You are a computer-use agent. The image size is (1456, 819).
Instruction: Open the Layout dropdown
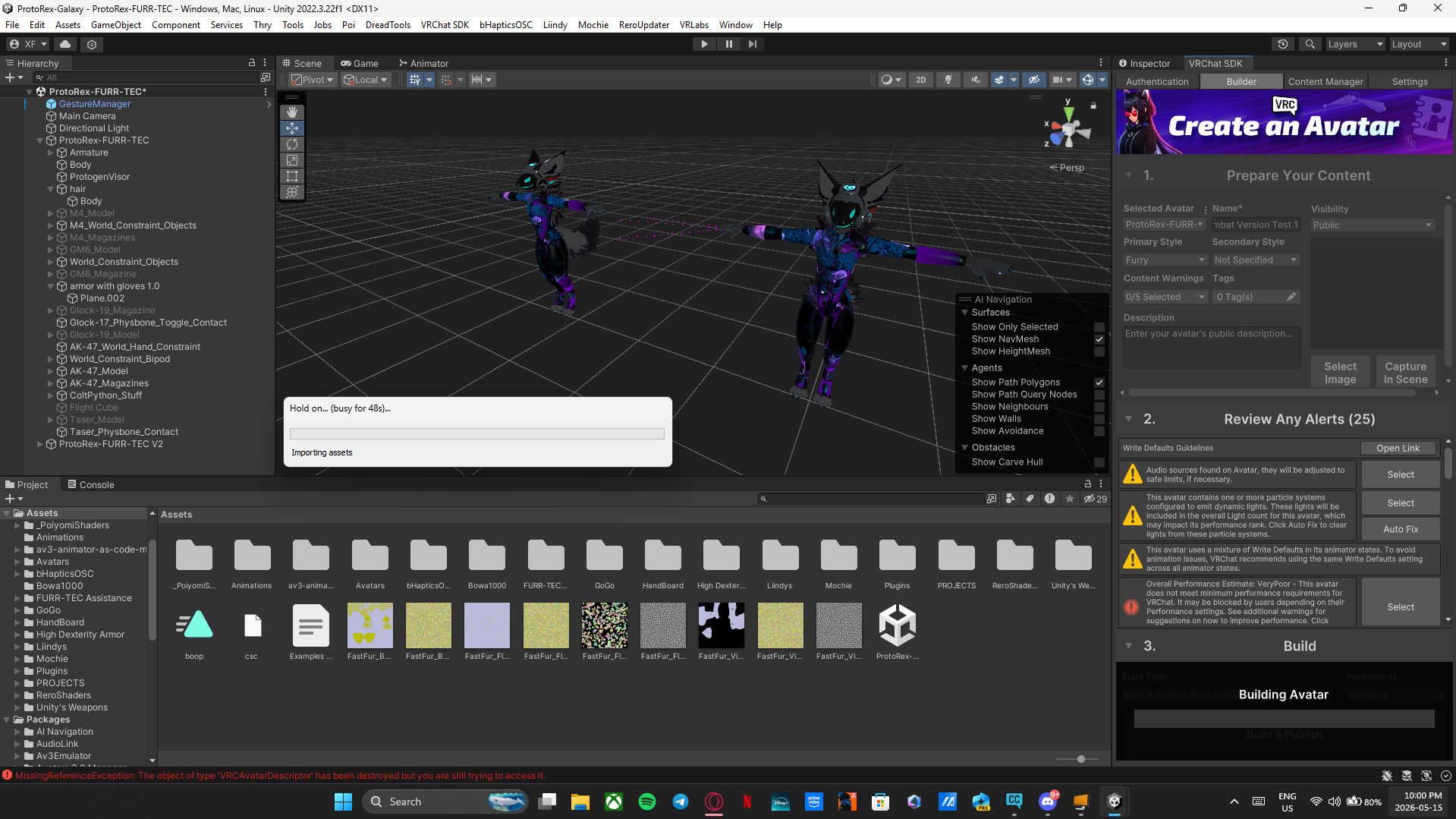click(1419, 44)
